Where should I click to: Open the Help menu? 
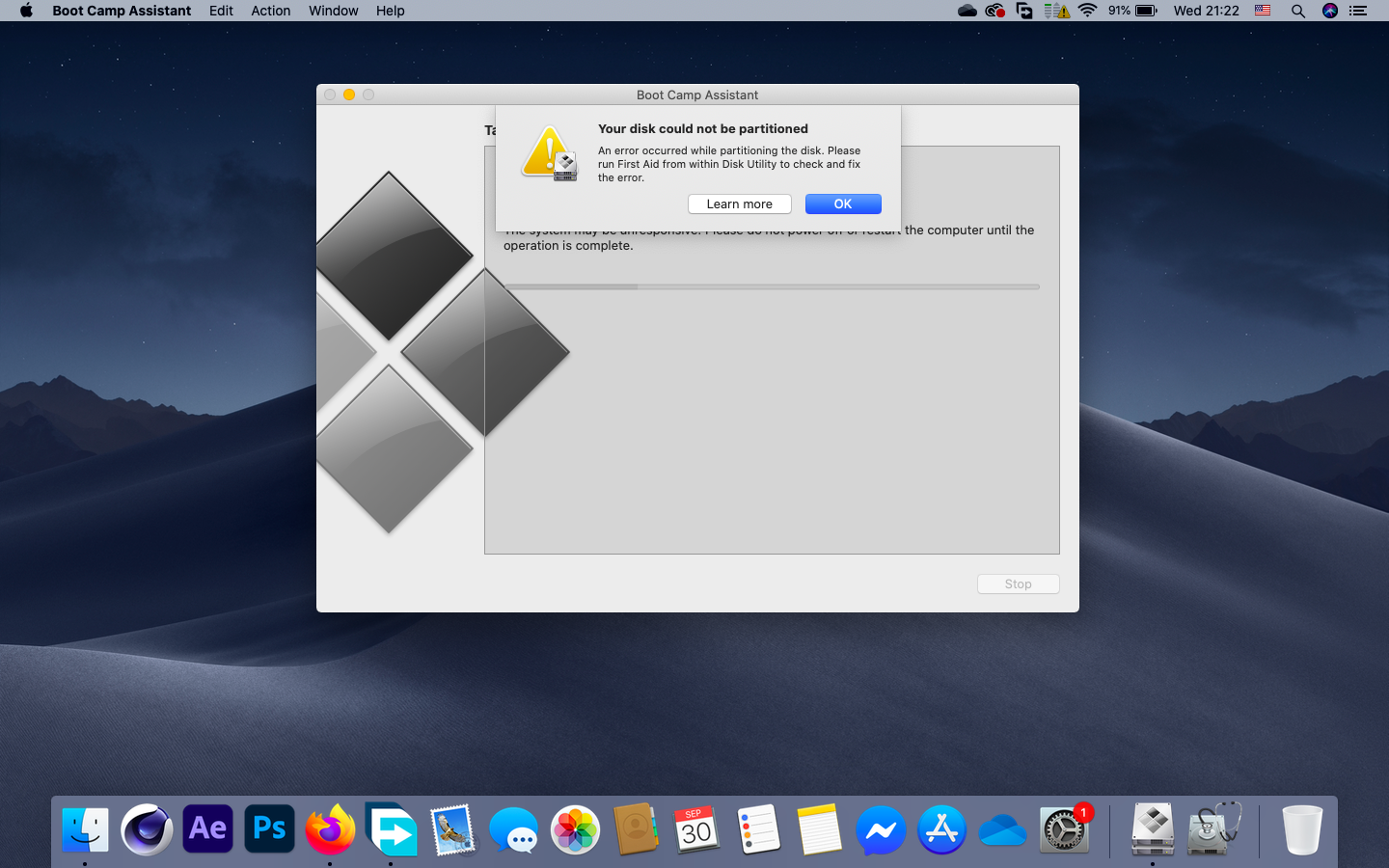[x=391, y=11]
